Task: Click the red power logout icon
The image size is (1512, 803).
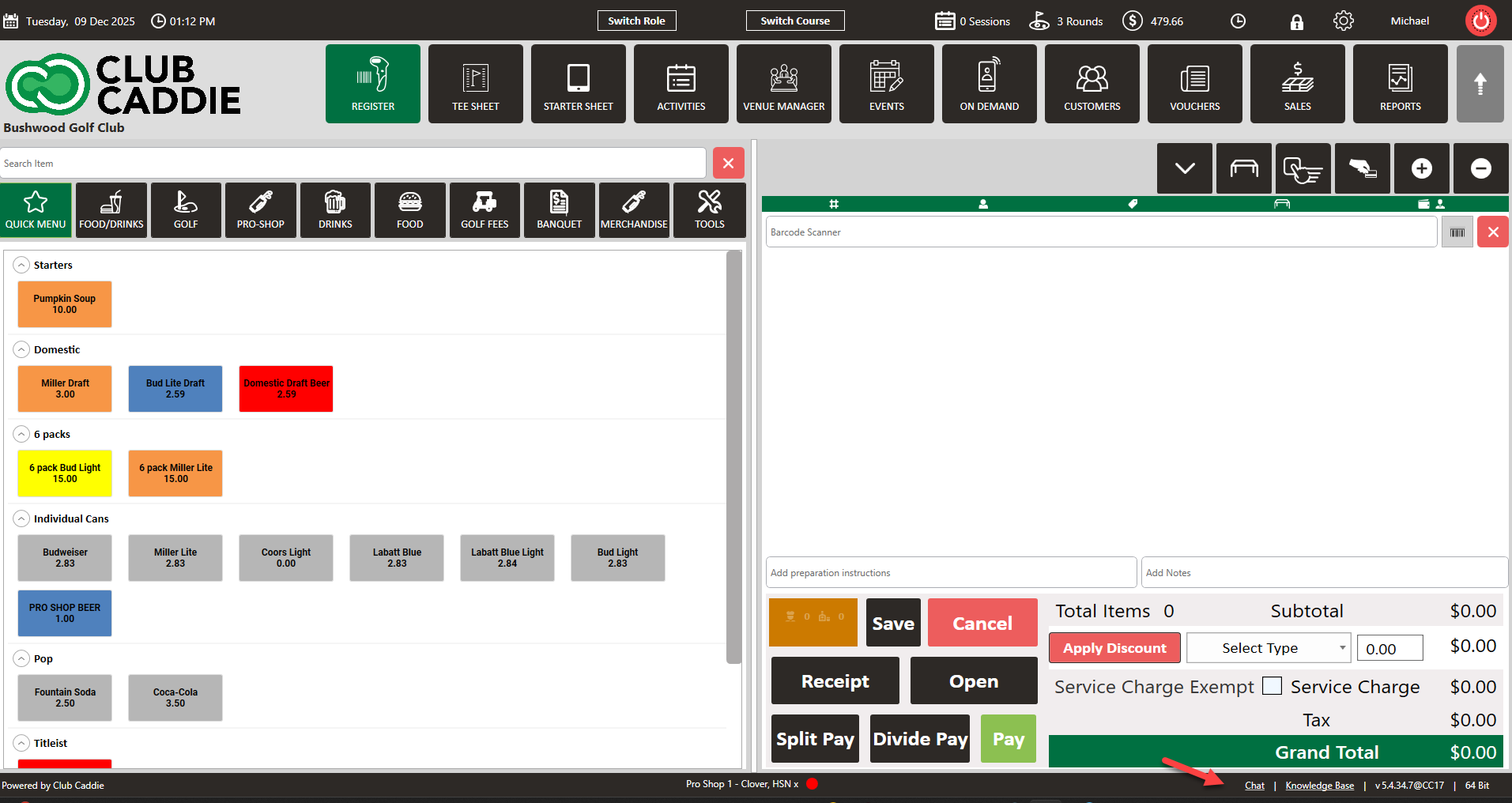Action: 1480,21
